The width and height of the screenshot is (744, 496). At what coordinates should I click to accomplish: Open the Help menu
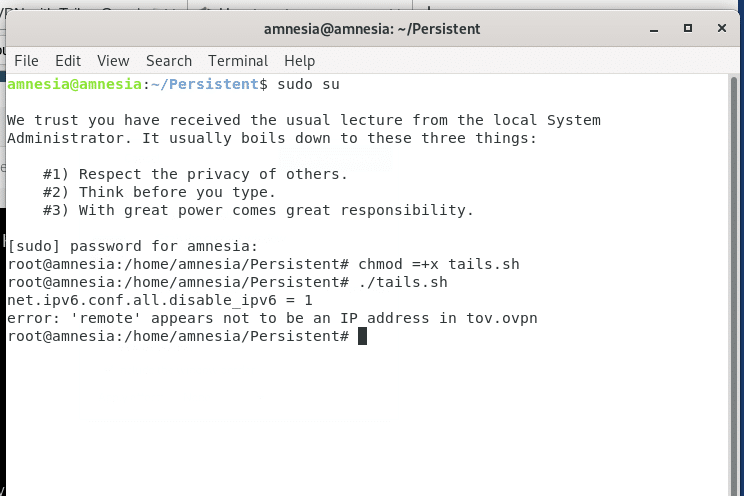click(299, 61)
